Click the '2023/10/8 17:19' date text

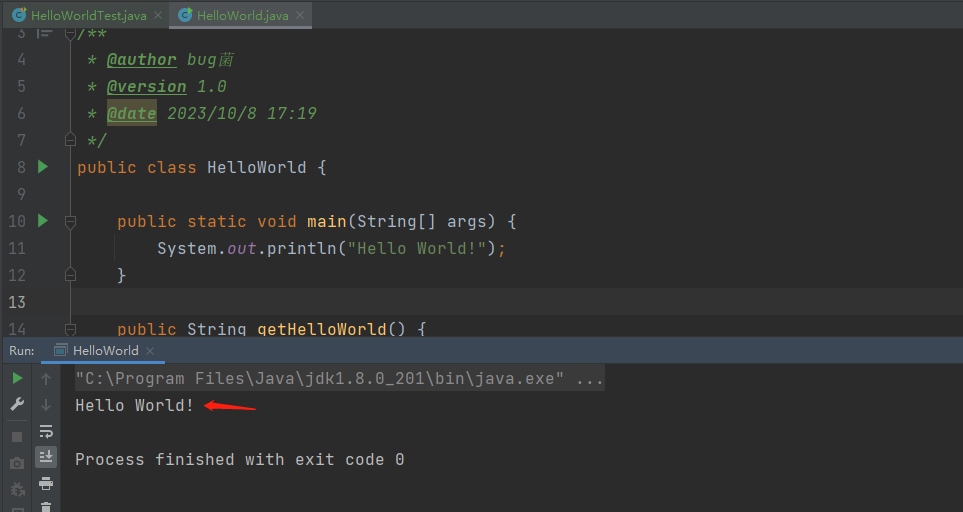242,114
